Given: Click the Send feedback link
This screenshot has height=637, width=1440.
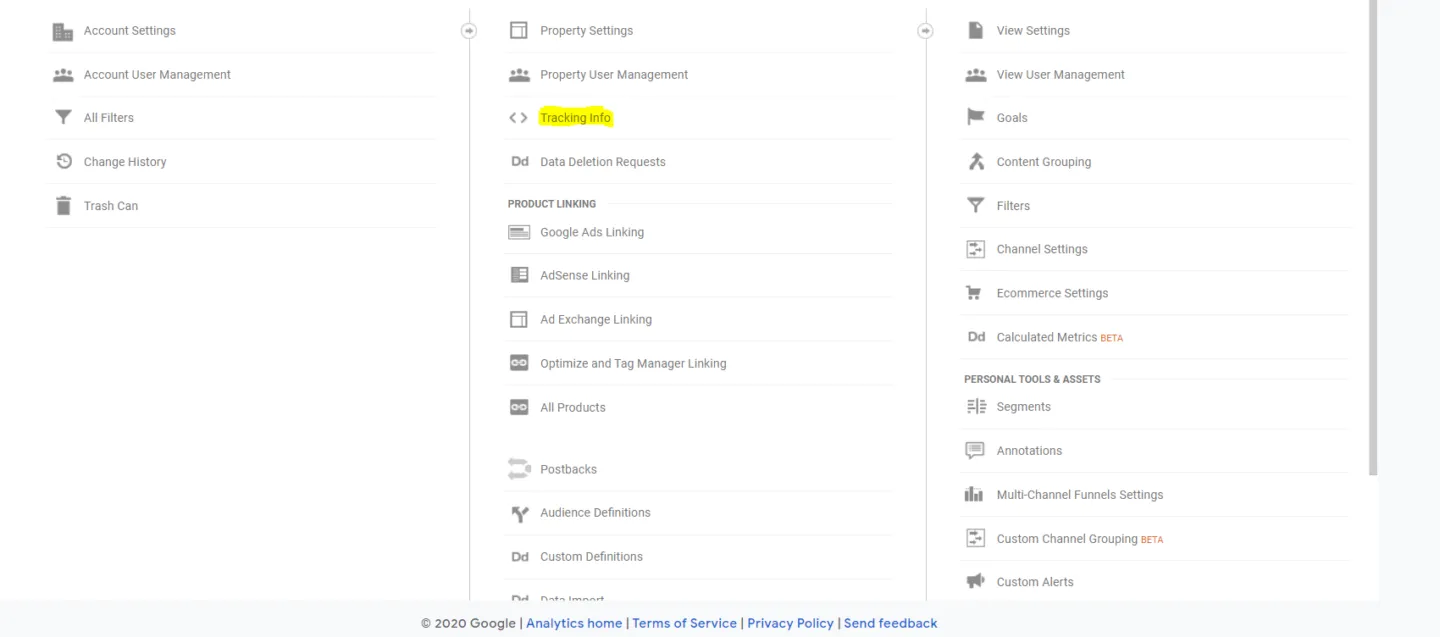Looking at the screenshot, I should 890,622.
